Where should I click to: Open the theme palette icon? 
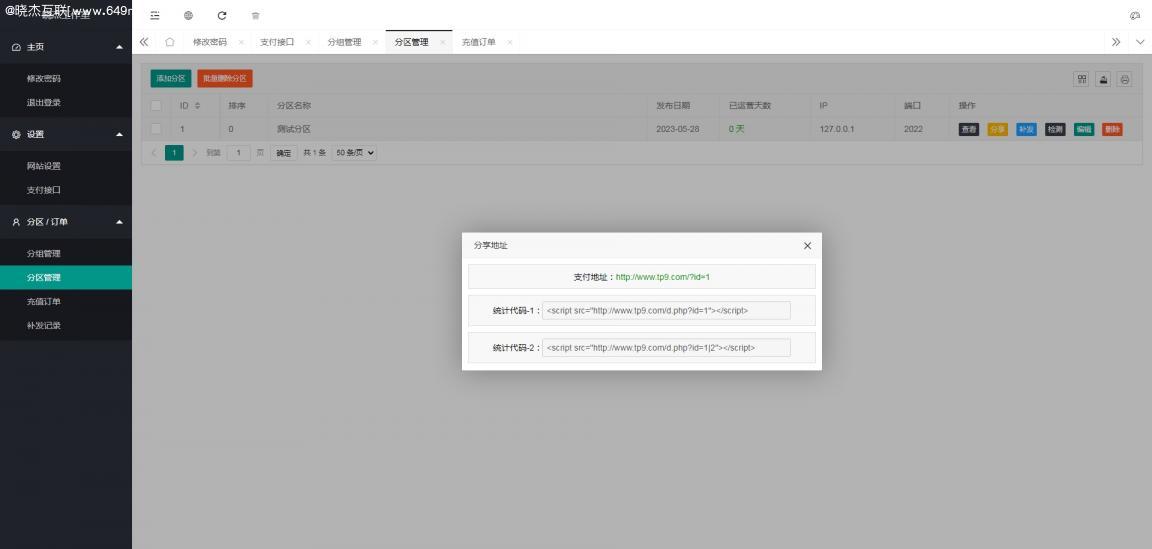pyautogui.click(x=1134, y=15)
